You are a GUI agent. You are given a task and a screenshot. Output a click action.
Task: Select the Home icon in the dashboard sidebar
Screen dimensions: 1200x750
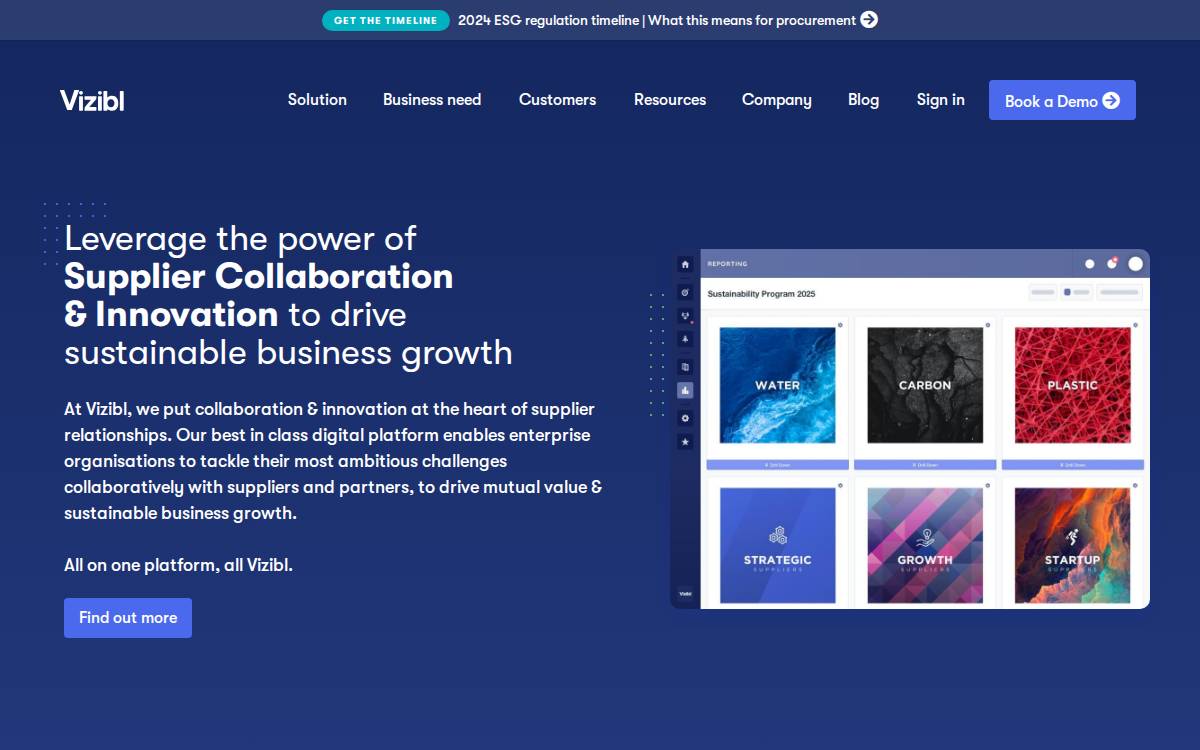(685, 265)
